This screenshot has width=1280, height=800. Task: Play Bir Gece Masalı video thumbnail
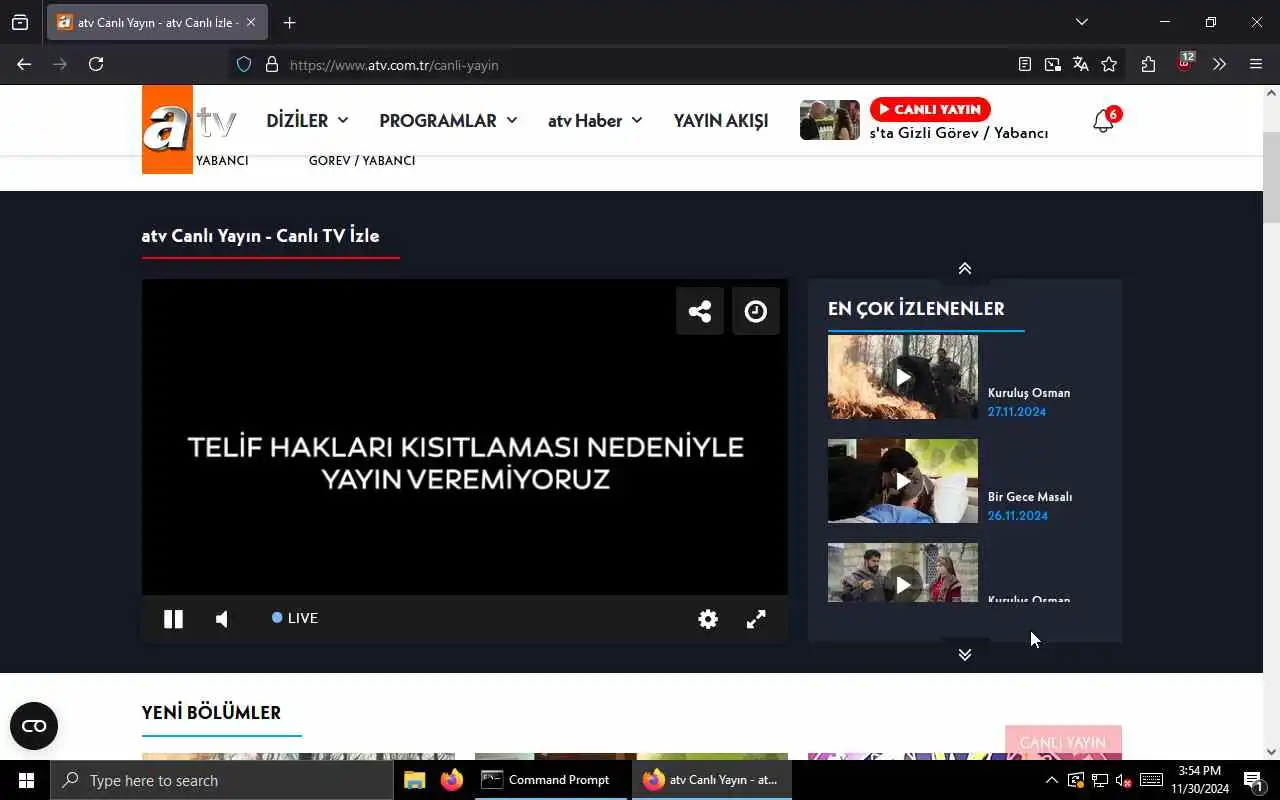tap(903, 481)
